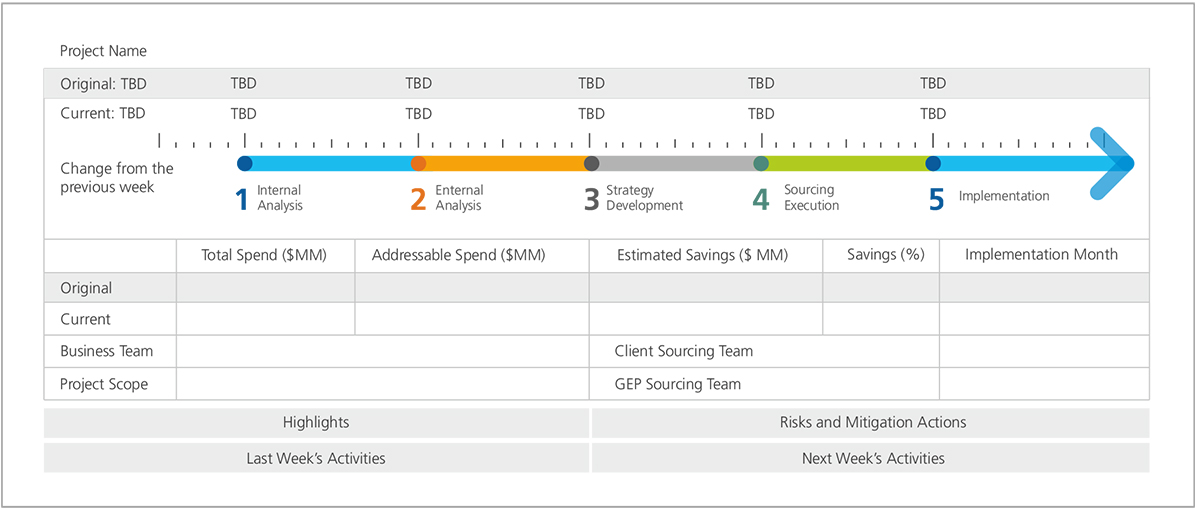Click the Current row Estimated Savings cell

click(x=706, y=319)
